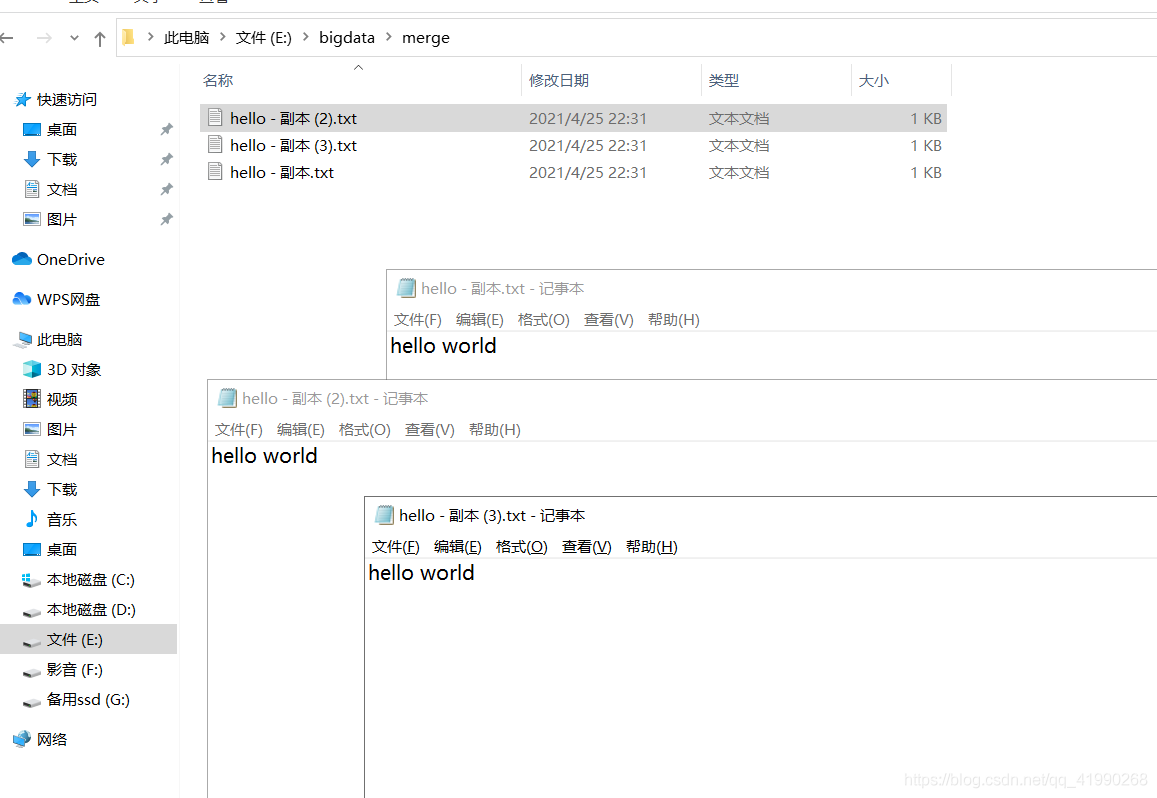The width and height of the screenshot is (1157, 798).
Task: Sort files by 修改日期 column header
Action: [559, 80]
